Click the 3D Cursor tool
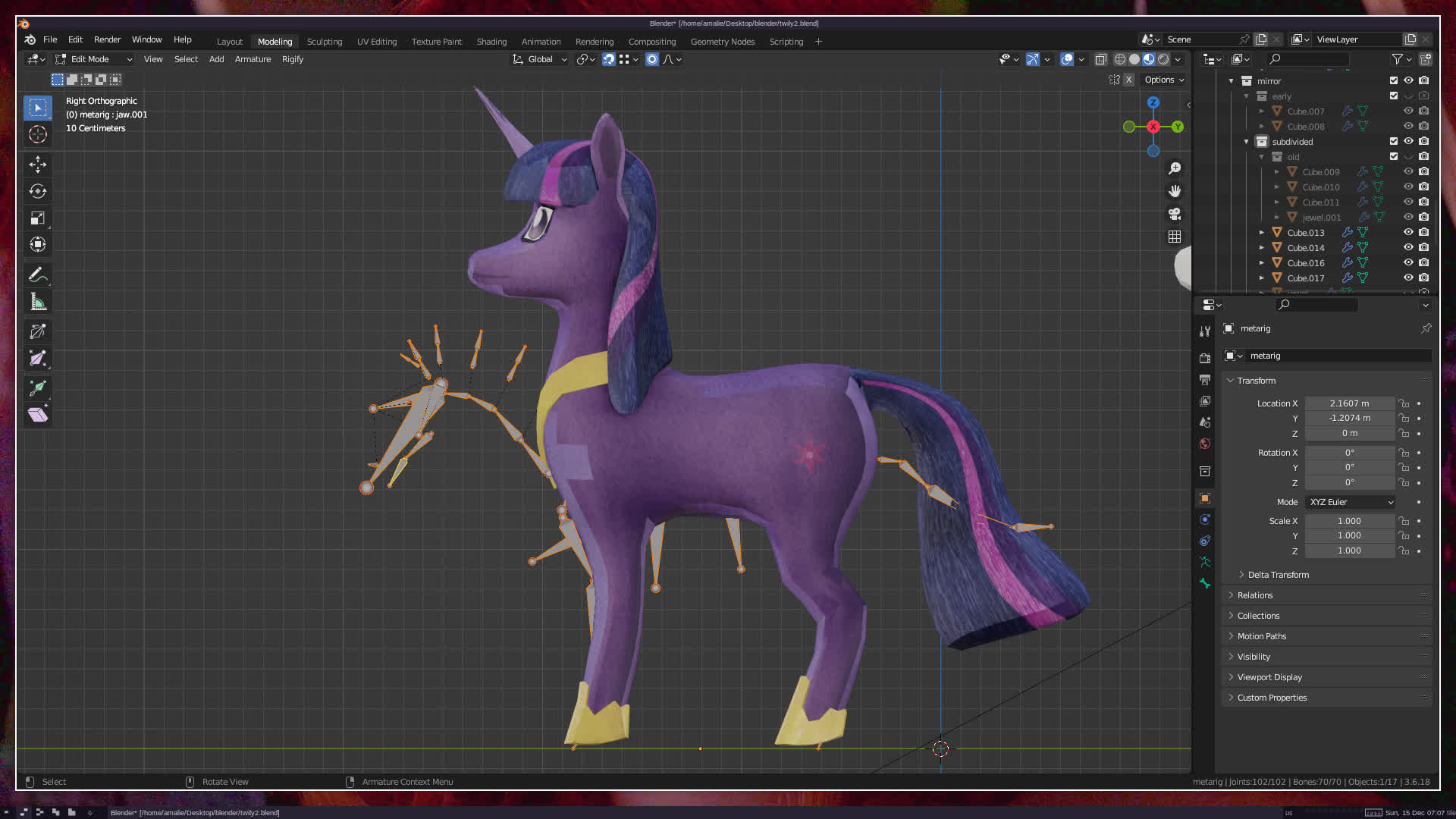The width and height of the screenshot is (1456, 819). click(37, 135)
